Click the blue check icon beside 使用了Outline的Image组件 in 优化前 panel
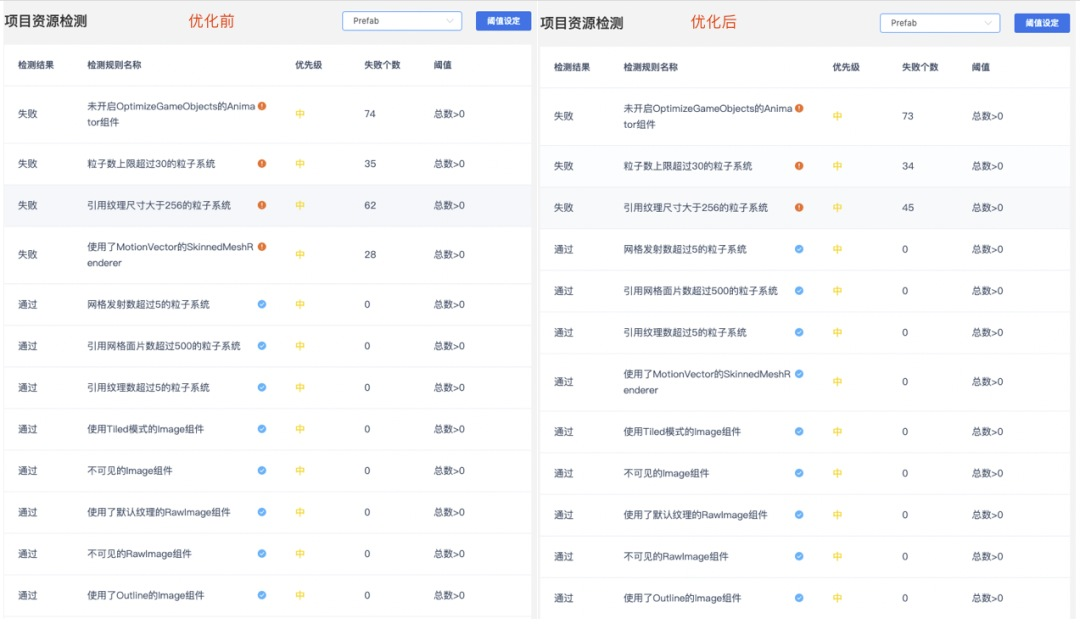 tap(262, 595)
